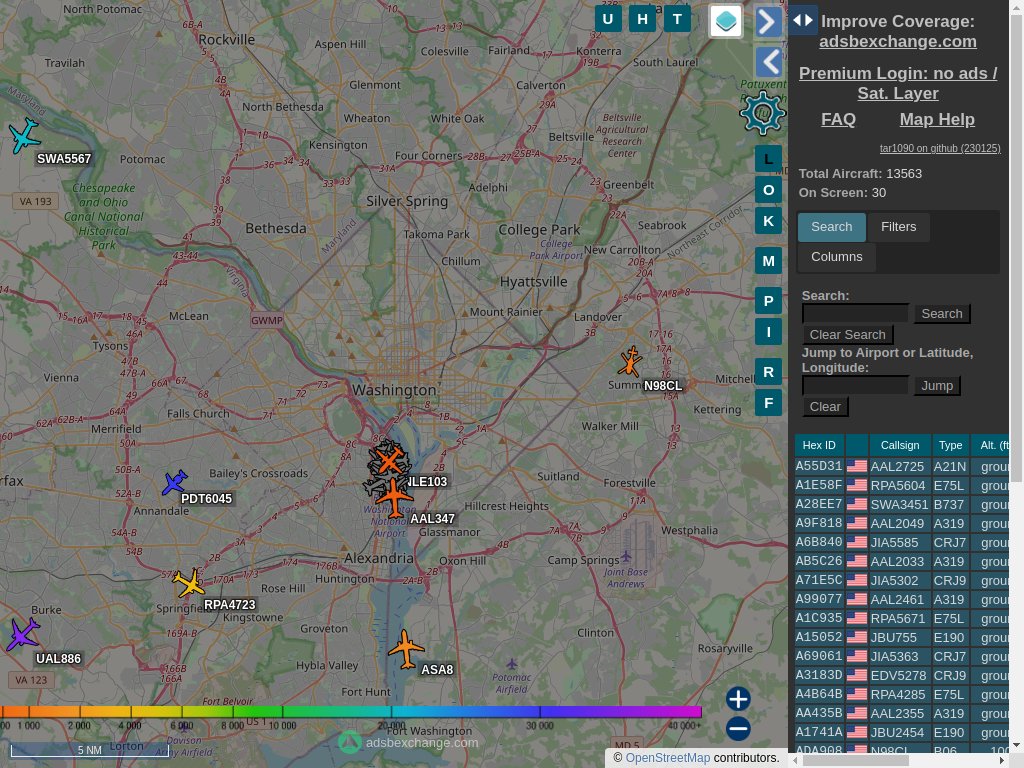This screenshot has height=768, width=1024.
Task: Click the Search submit button
Action: coord(942,313)
